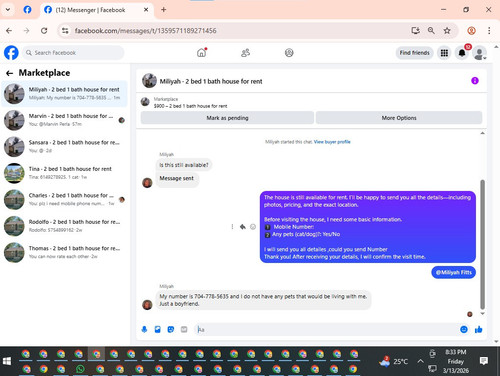Open Sansara chat in Marketplace list
Screen dimensions: 500x376
[65, 146]
